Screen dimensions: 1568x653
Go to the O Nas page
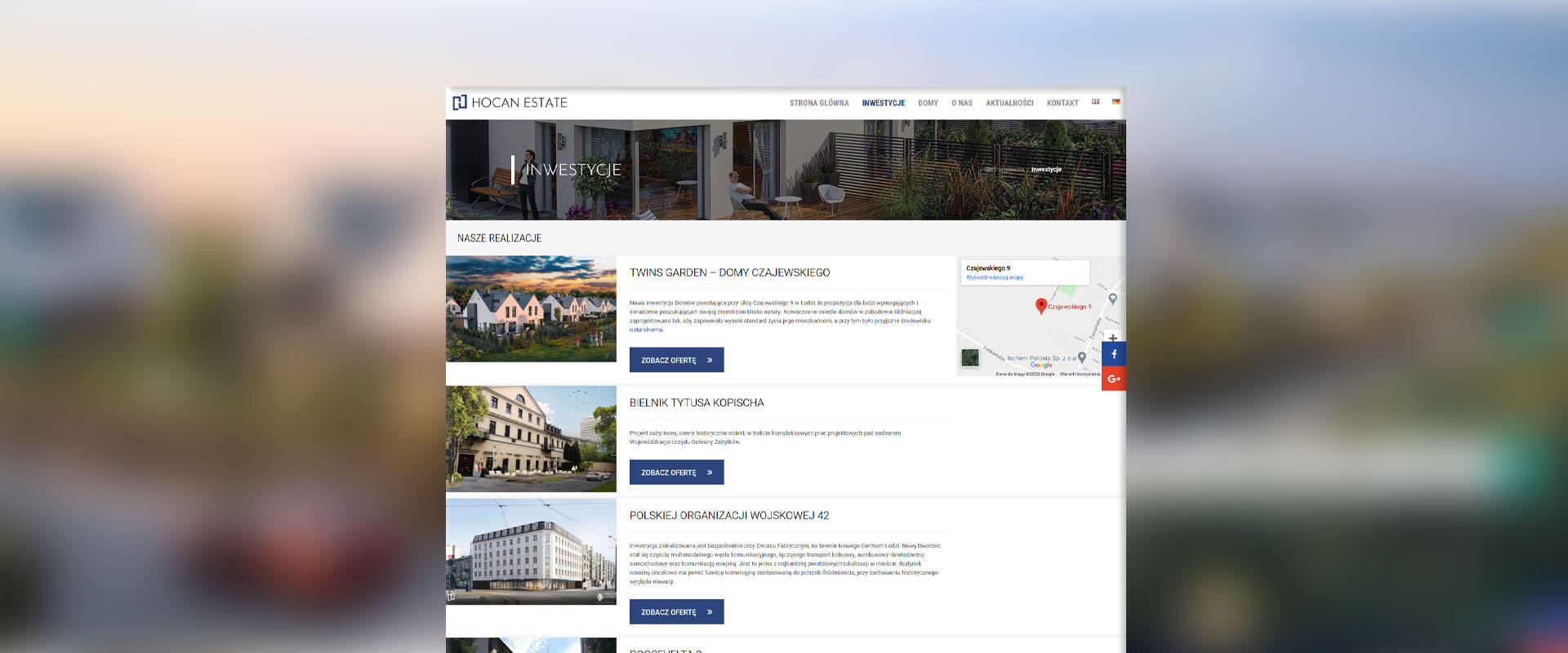(962, 104)
